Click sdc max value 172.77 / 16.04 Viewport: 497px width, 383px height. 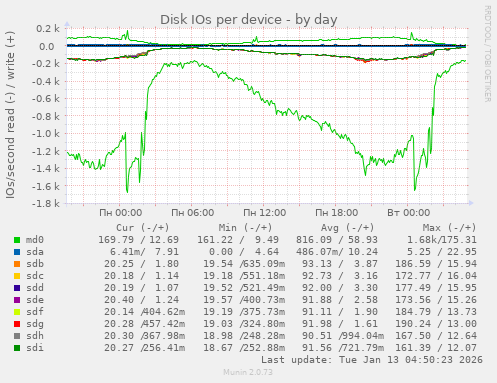(436, 276)
